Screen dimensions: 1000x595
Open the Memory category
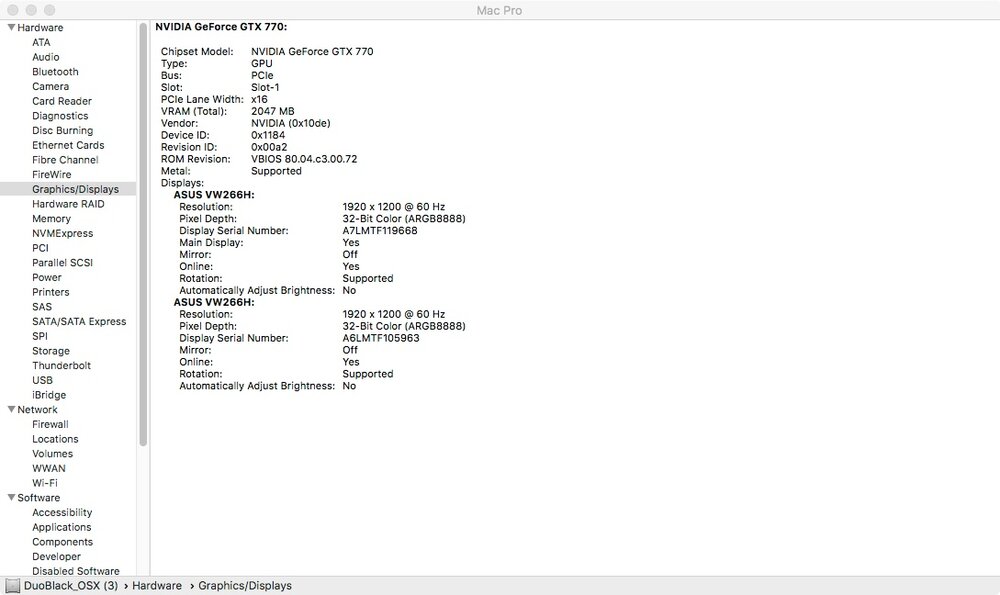51,218
